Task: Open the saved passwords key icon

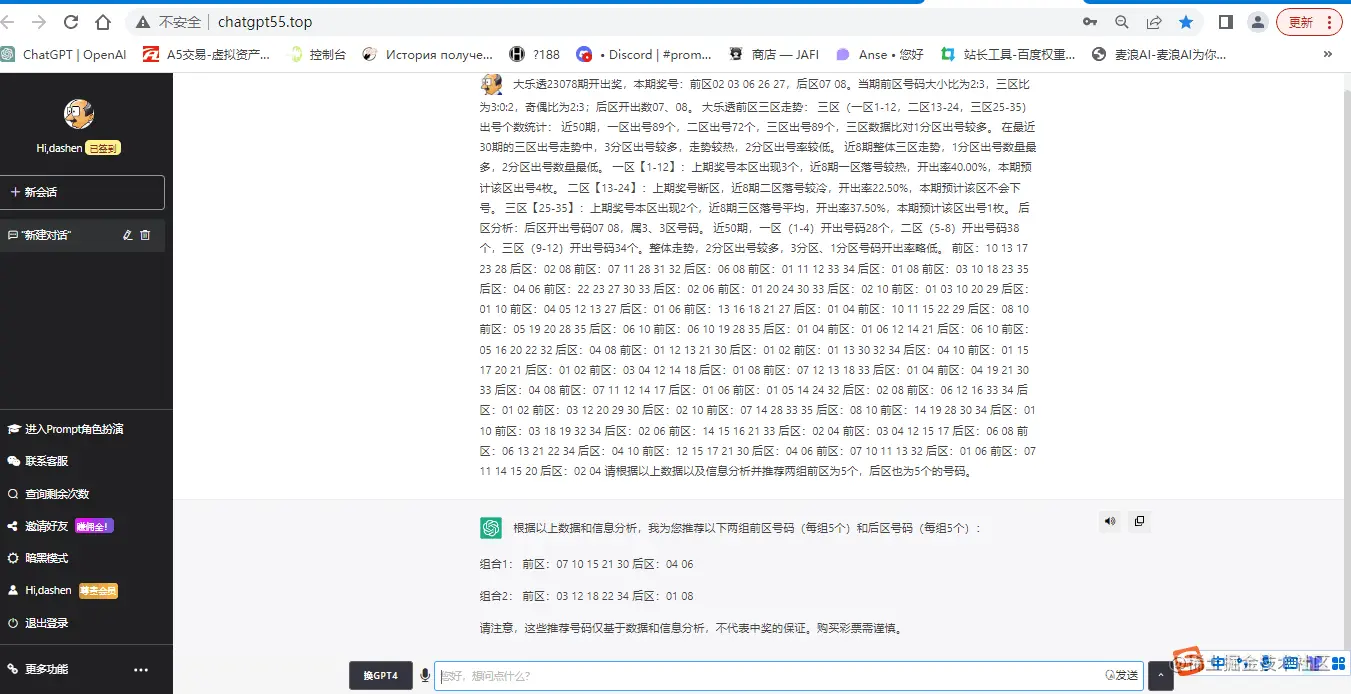Action: pos(1090,22)
